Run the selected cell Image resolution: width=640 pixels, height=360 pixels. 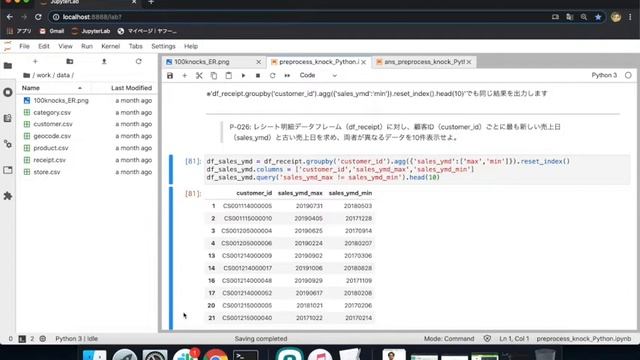pos(243,76)
